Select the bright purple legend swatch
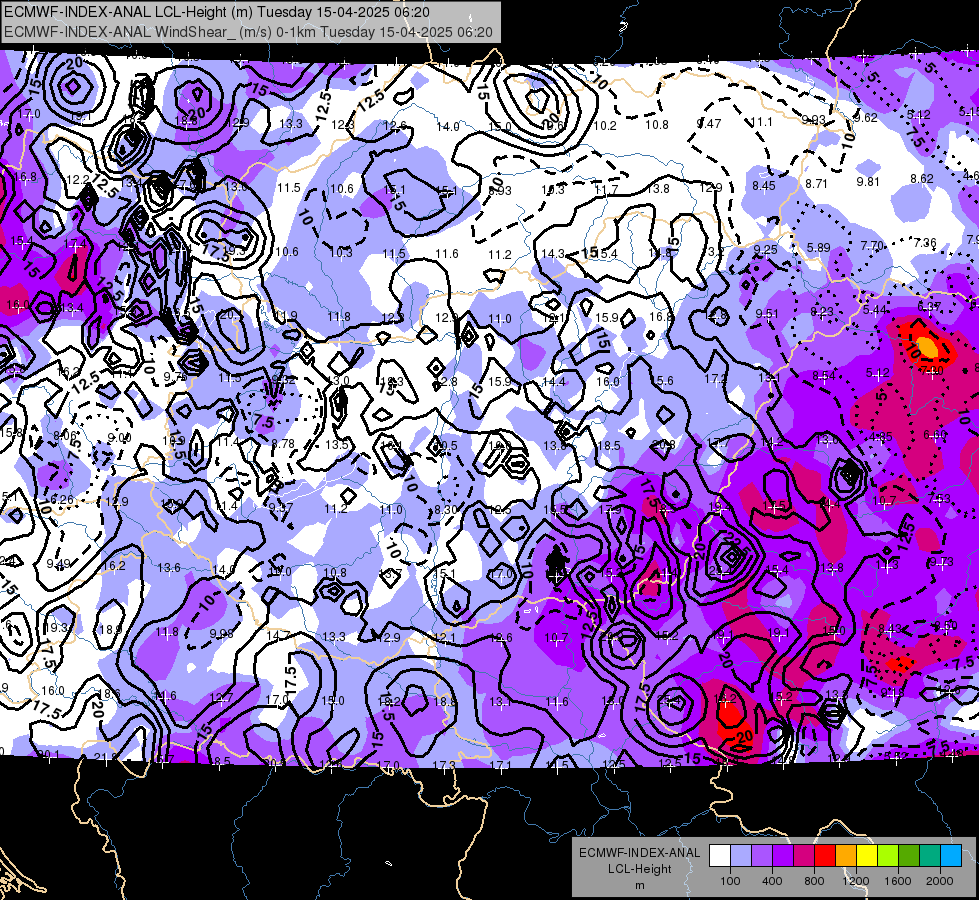The image size is (979, 900). [783, 856]
